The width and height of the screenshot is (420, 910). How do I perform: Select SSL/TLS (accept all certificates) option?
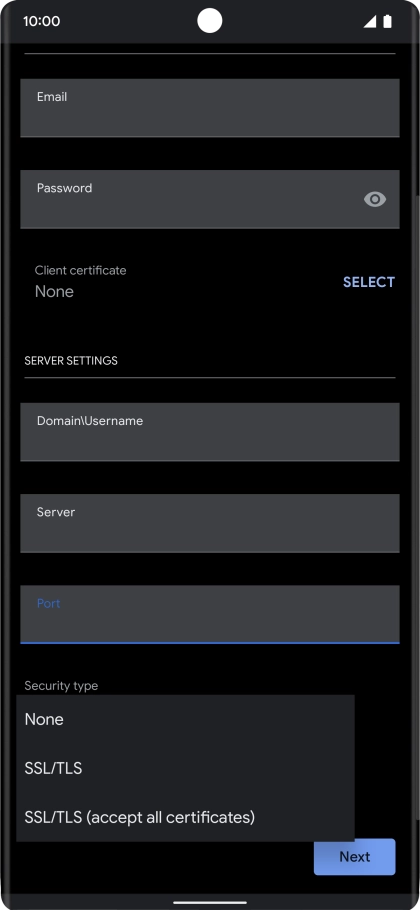pyautogui.click(x=185, y=817)
